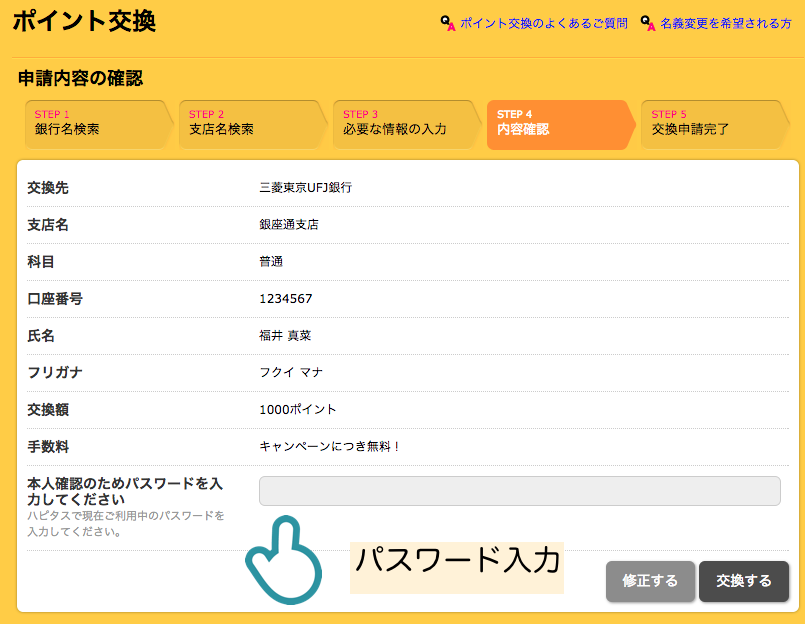The image size is (805, 624).
Task: Click the 修正する button
Action: tap(650, 581)
